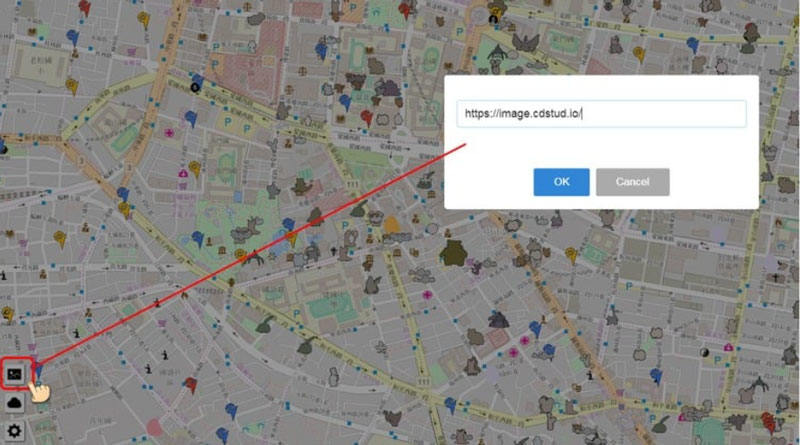Select the dark winged silhouette above the dialog

pos(525,42)
